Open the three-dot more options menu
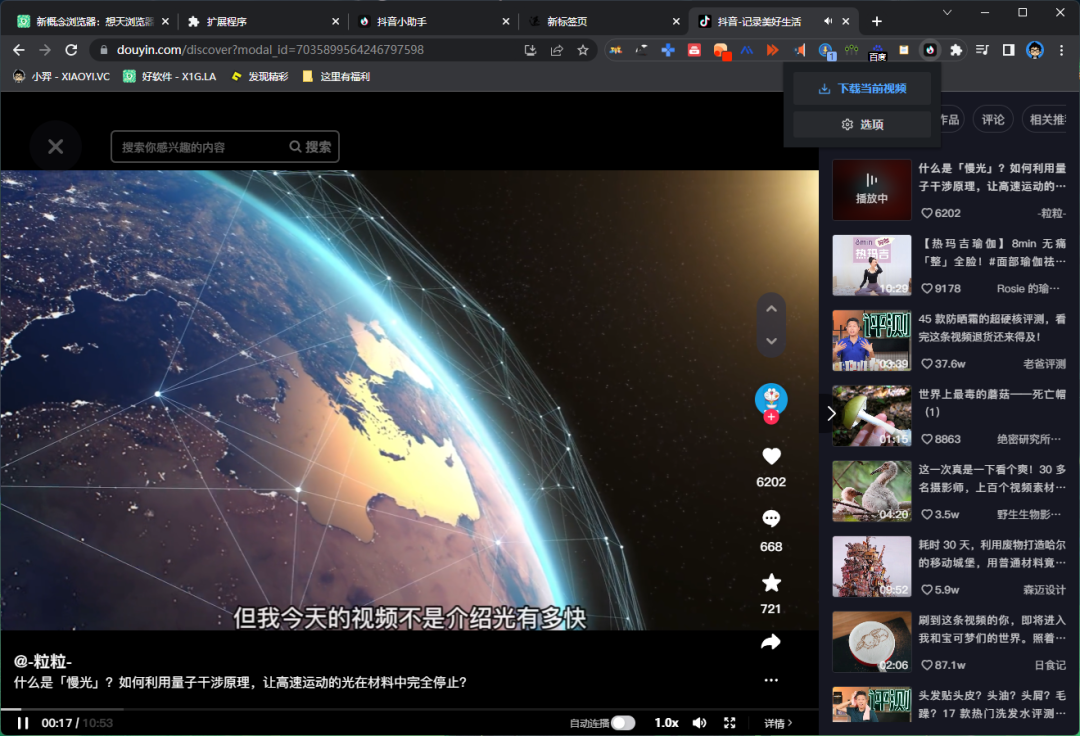Image resolution: width=1080 pixels, height=736 pixels. point(771,680)
